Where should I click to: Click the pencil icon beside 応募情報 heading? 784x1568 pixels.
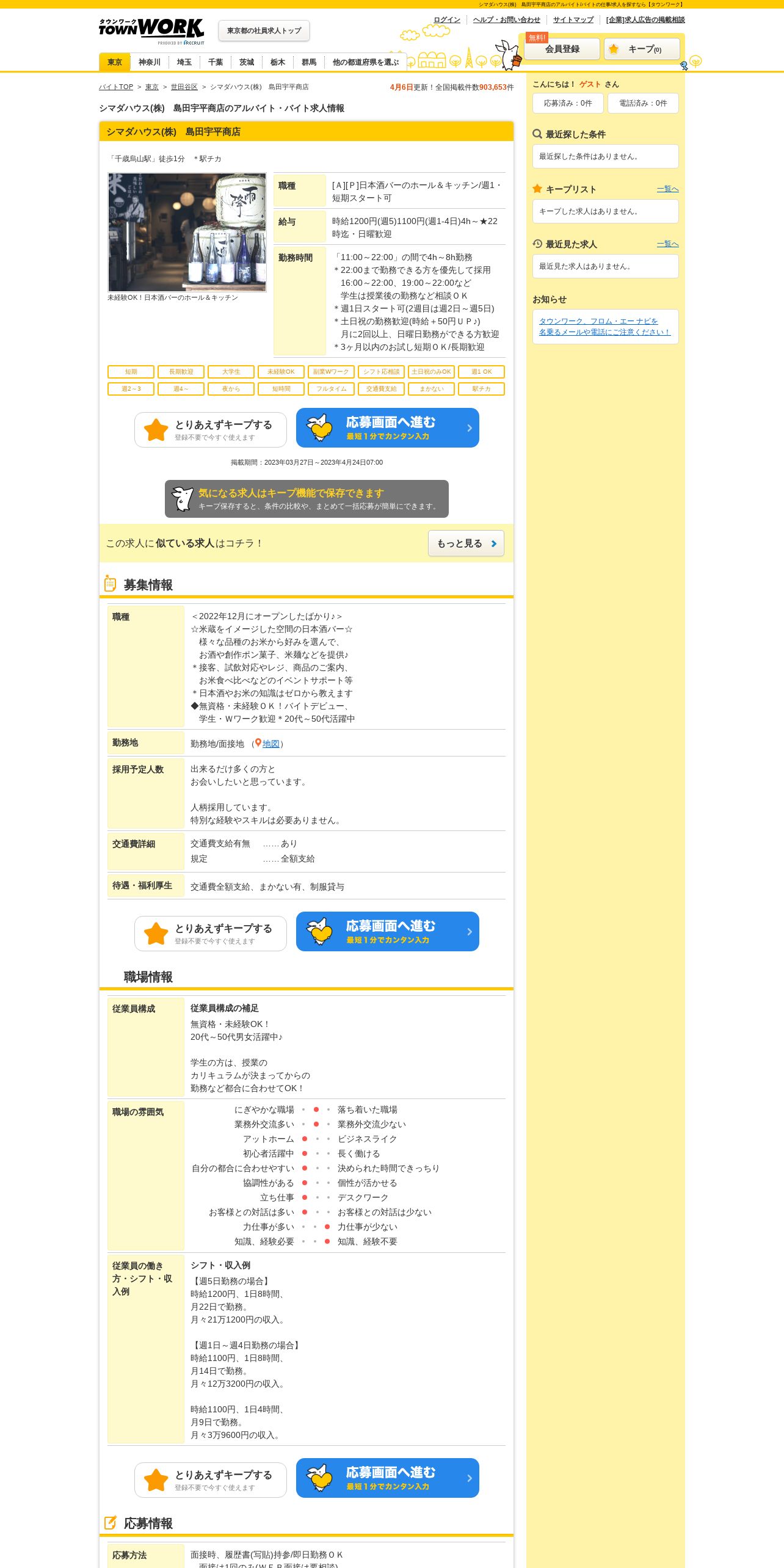point(111,1523)
